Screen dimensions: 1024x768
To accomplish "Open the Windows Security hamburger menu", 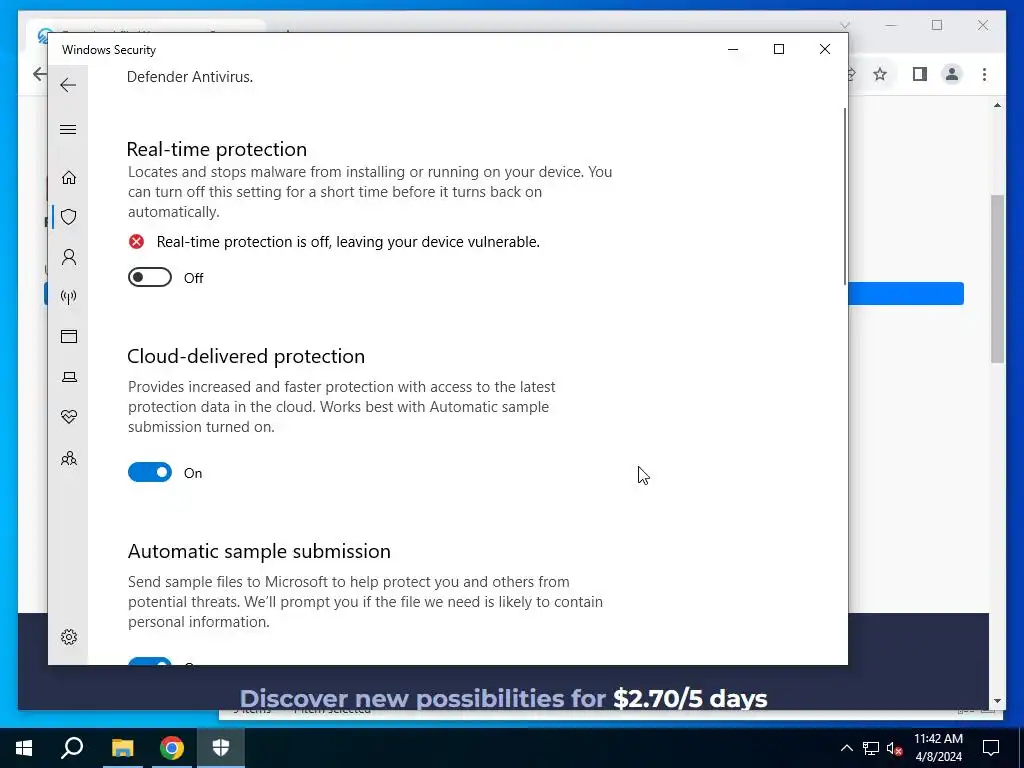I will click(x=68, y=129).
